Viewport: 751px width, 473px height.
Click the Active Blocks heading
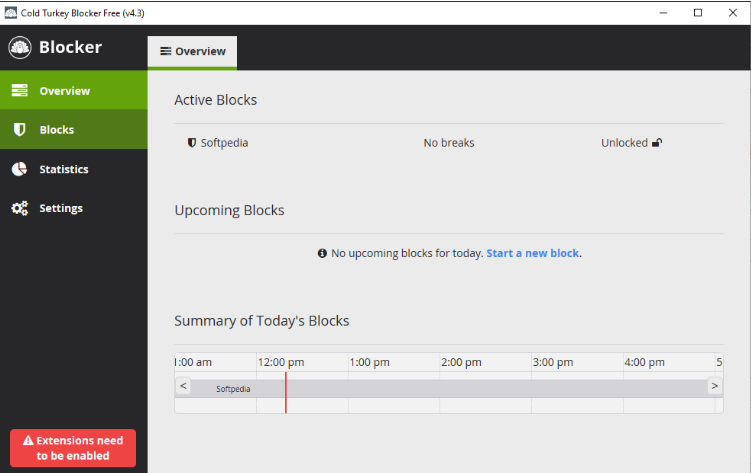tap(216, 100)
